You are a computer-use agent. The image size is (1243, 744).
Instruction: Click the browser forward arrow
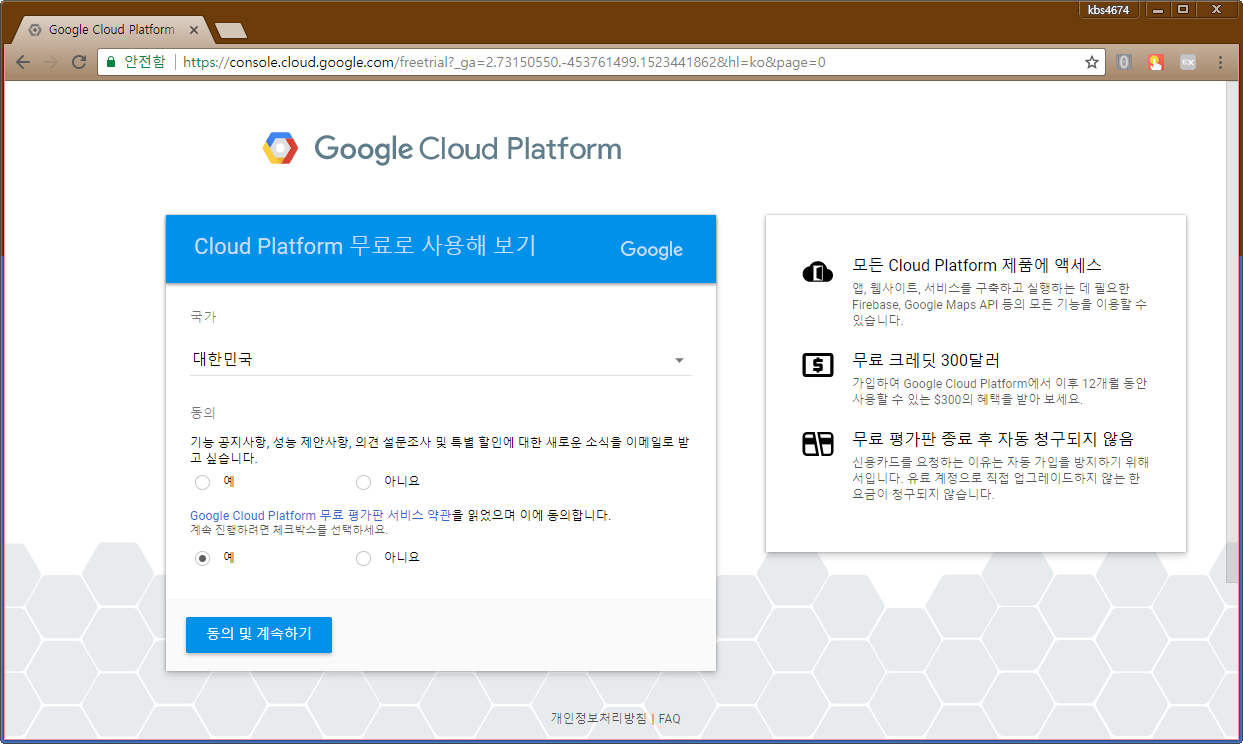tap(51, 62)
